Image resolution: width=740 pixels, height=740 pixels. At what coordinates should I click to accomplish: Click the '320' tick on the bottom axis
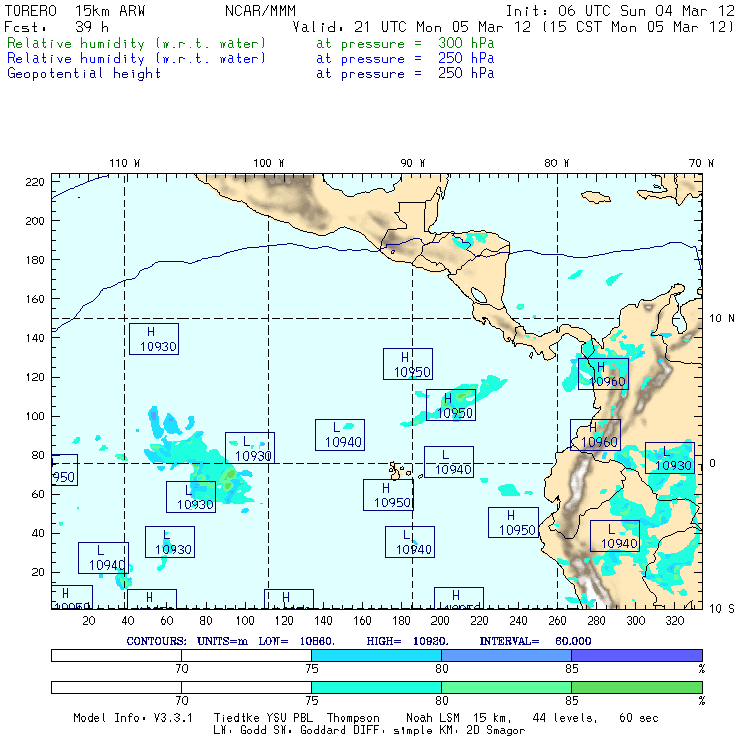pyautogui.click(x=674, y=621)
